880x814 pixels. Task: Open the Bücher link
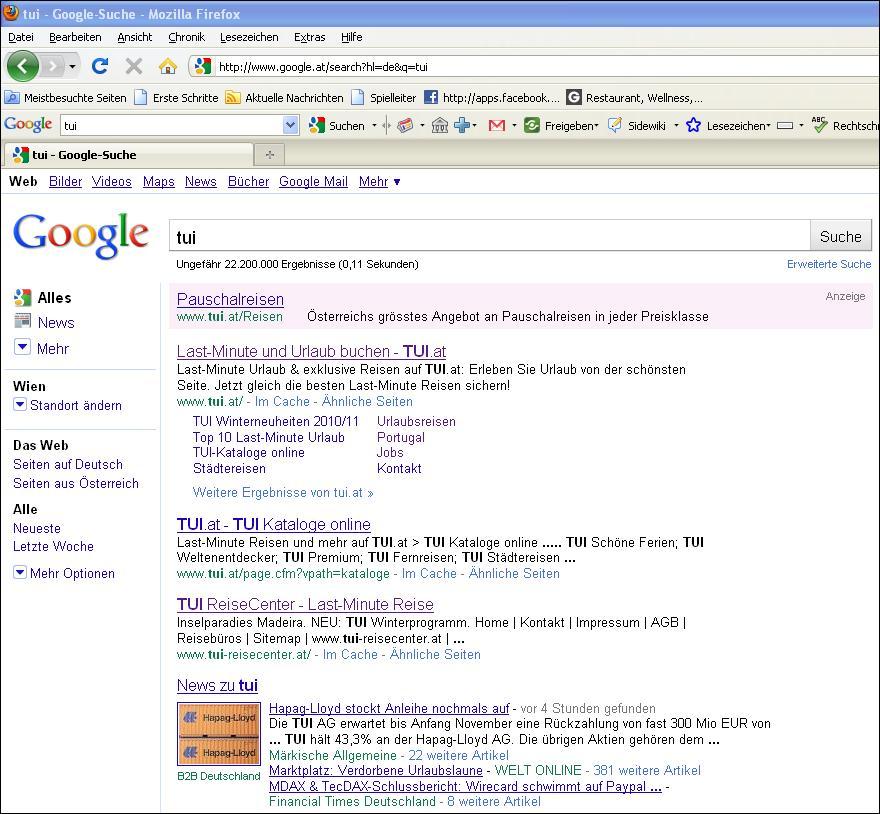pos(249,182)
